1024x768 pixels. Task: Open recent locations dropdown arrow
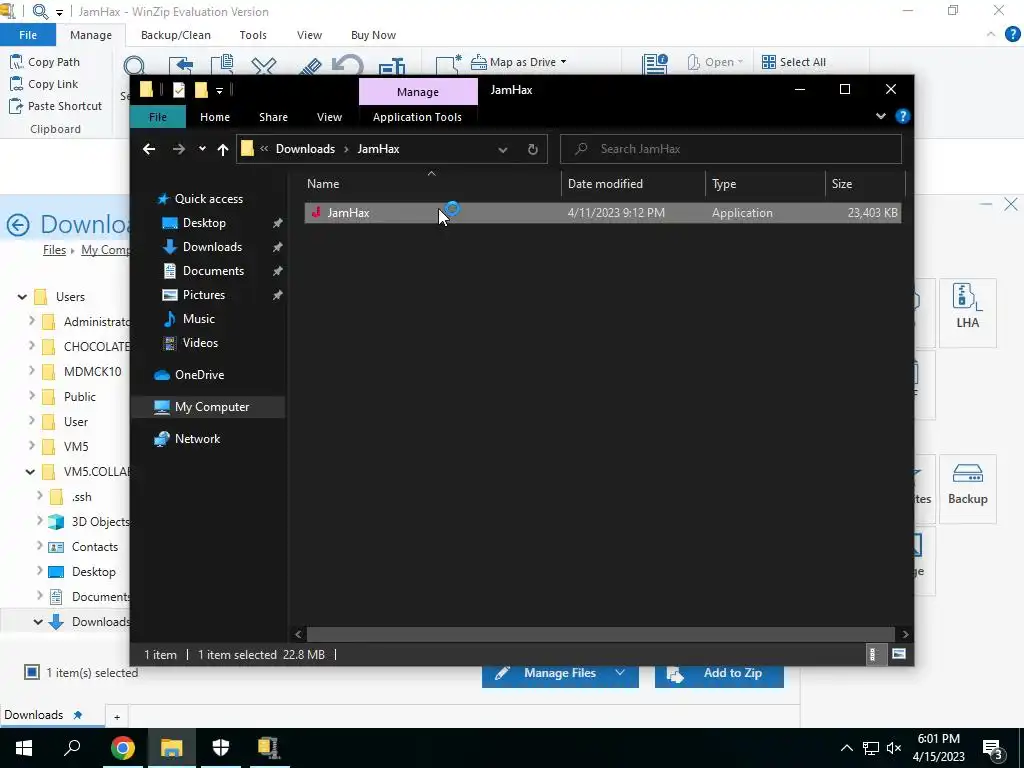pos(202,150)
